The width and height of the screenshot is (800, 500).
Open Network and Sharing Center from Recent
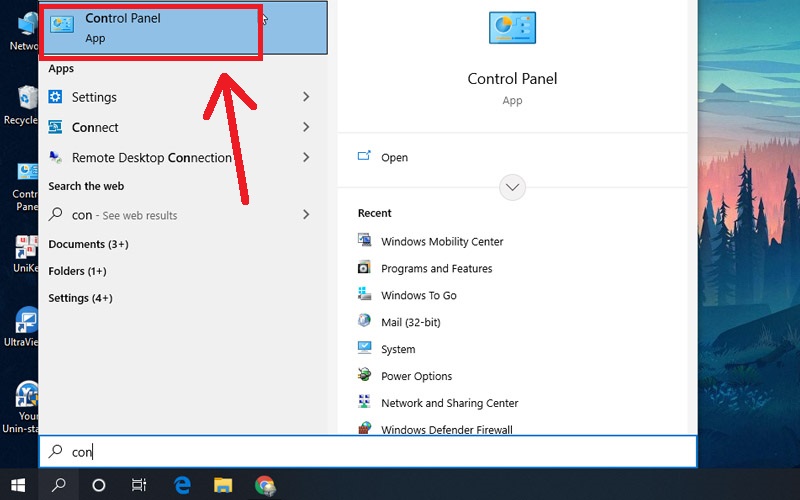pos(449,403)
